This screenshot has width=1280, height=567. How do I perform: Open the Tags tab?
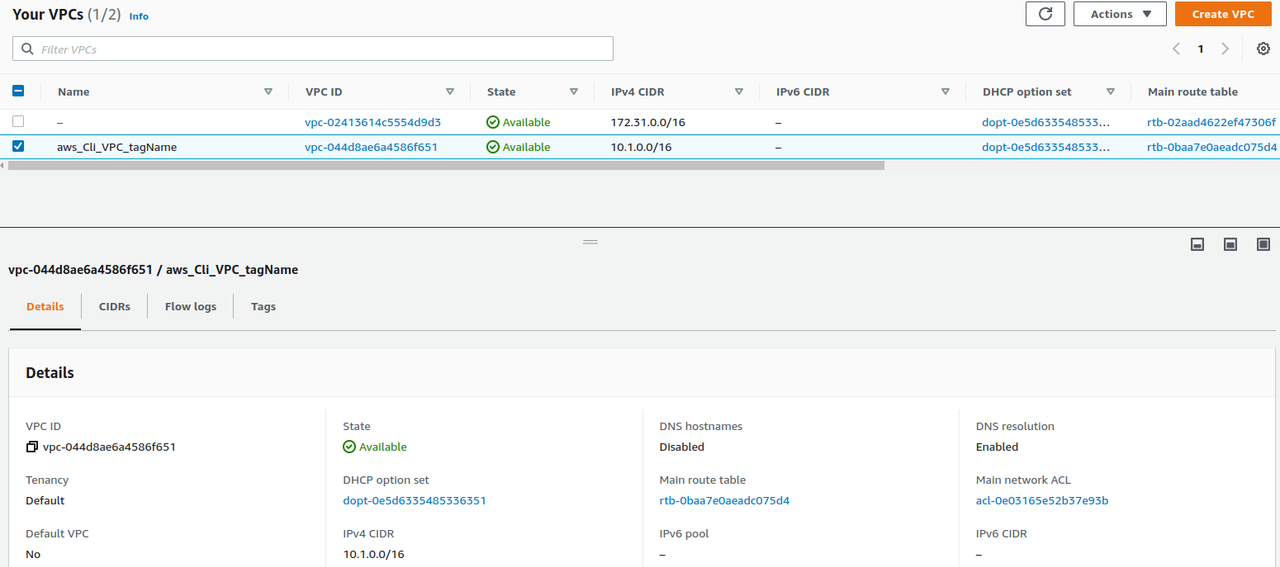(x=263, y=307)
